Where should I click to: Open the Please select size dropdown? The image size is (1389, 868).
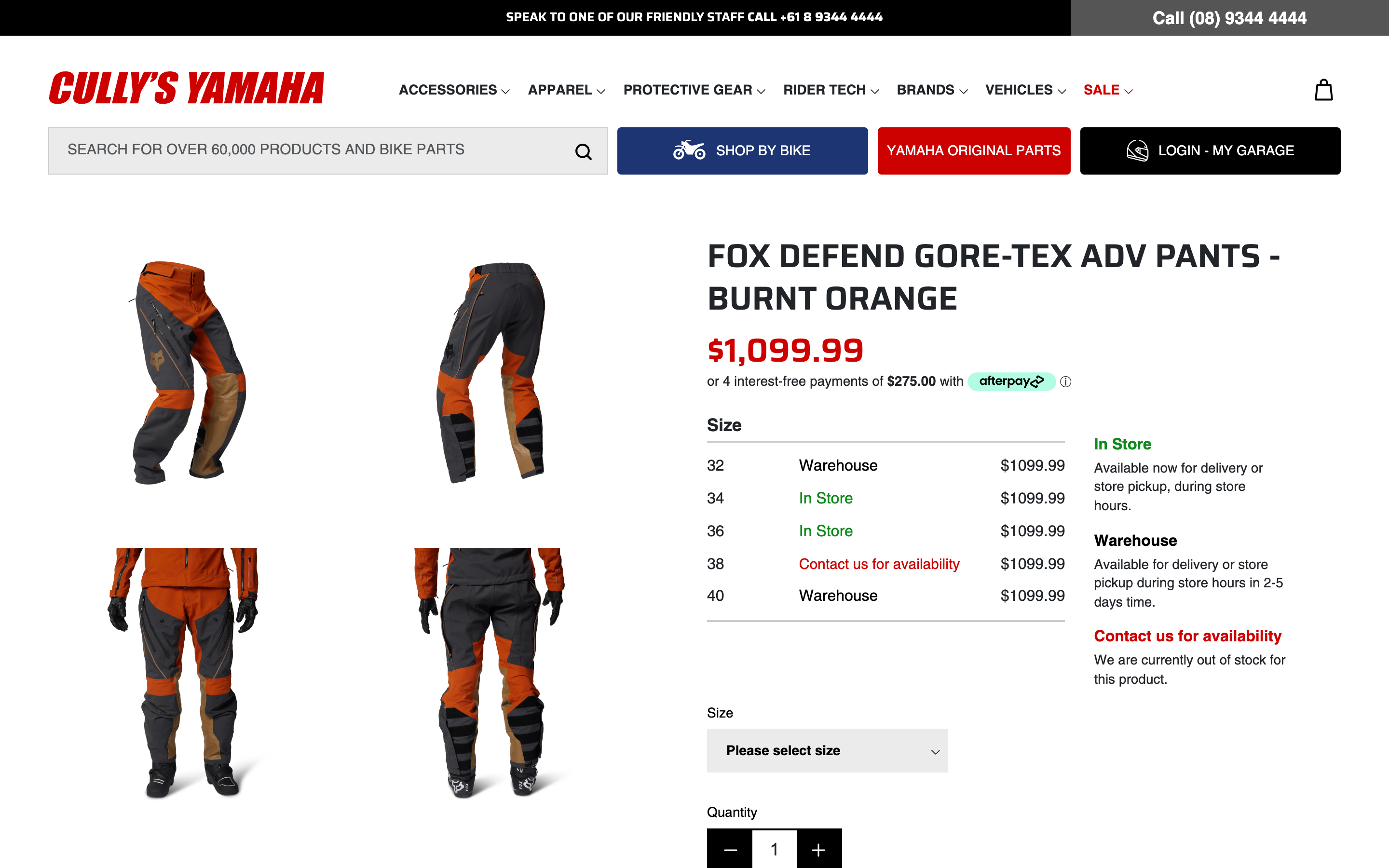click(827, 750)
